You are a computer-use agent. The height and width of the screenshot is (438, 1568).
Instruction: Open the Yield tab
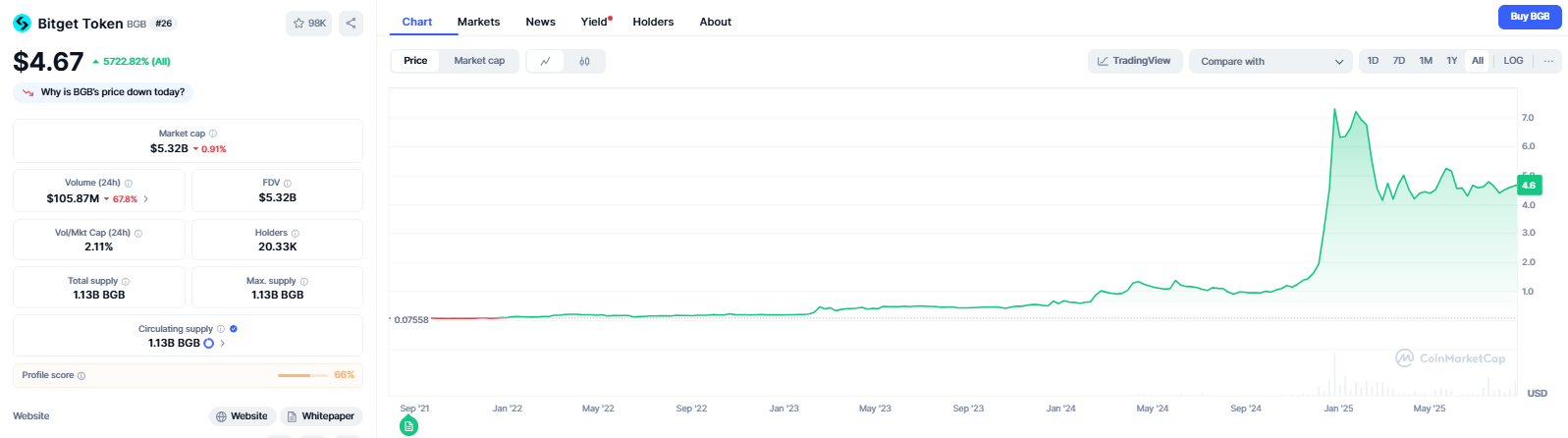click(x=595, y=22)
